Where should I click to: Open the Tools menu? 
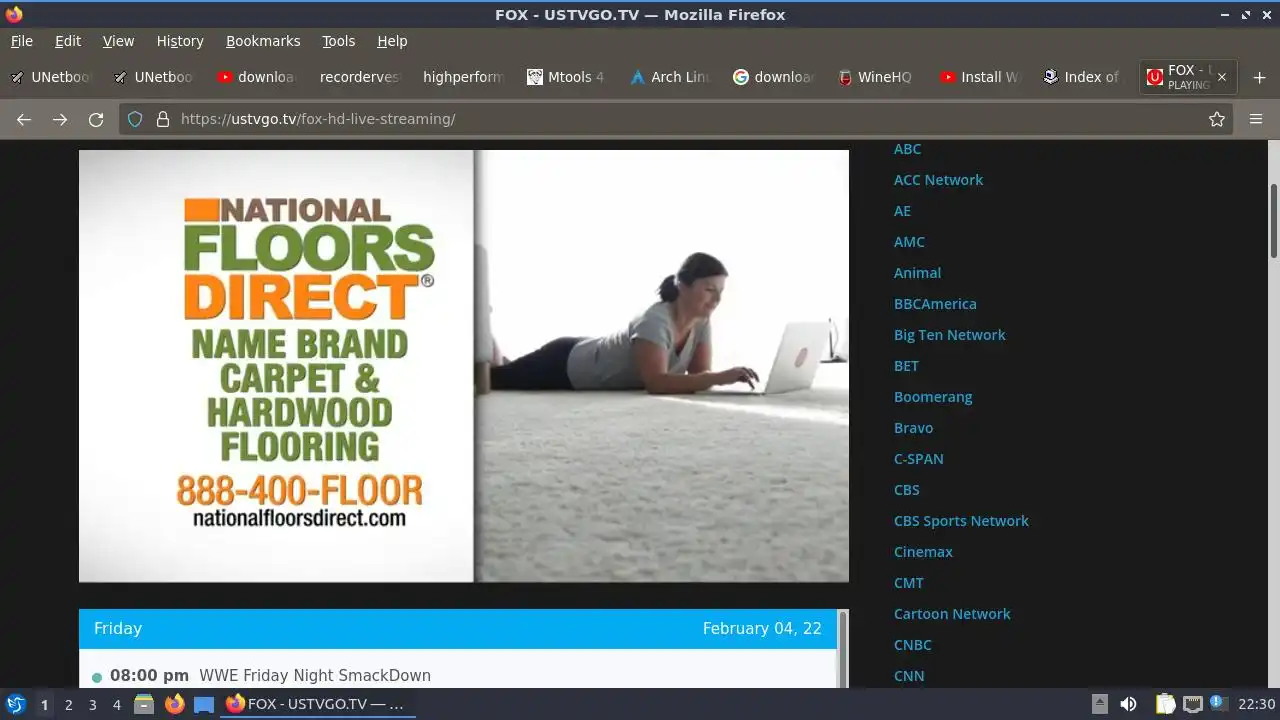click(338, 41)
